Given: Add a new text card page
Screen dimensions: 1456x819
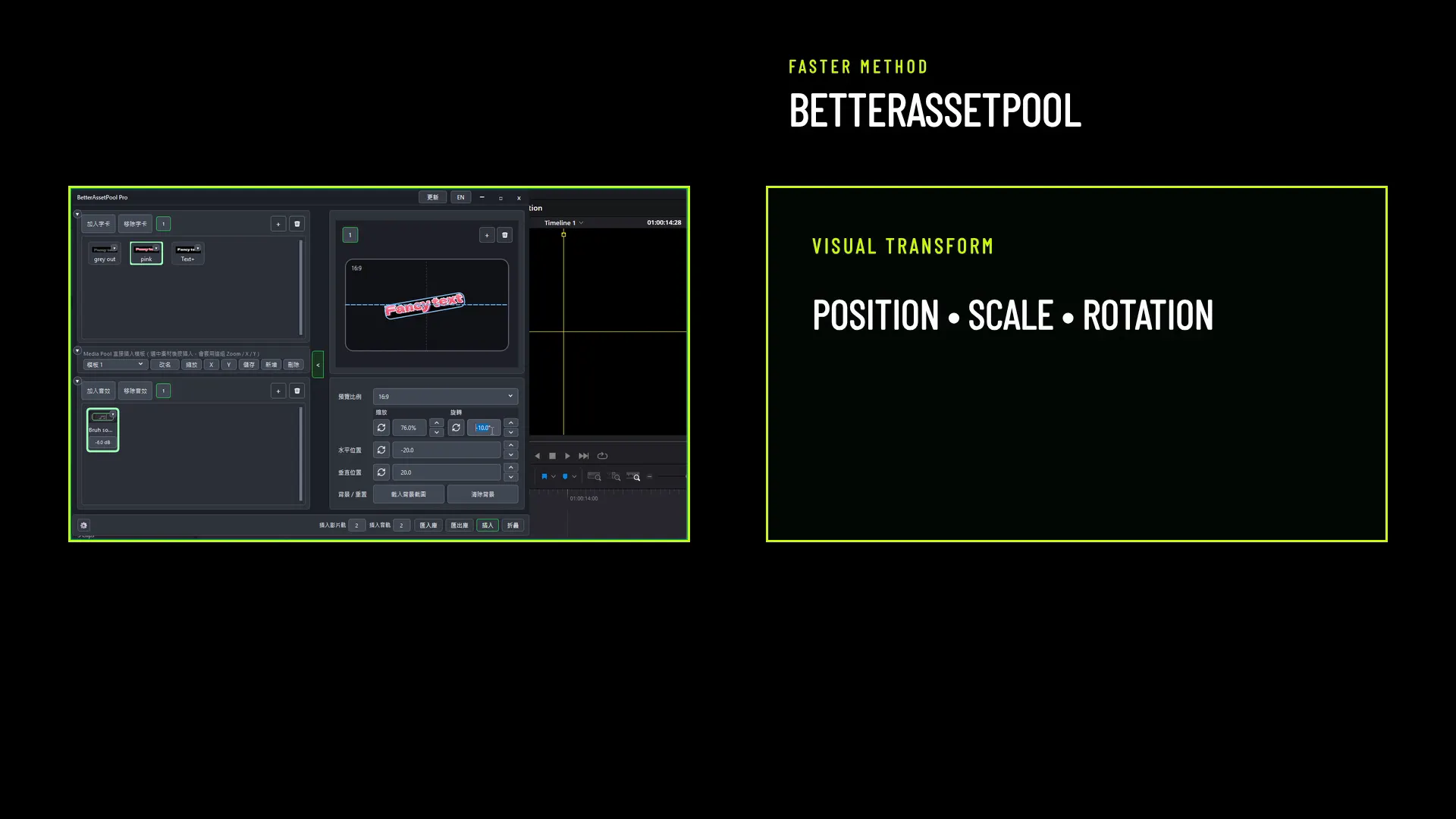Looking at the screenshot, I should click(x=278, y=224).
